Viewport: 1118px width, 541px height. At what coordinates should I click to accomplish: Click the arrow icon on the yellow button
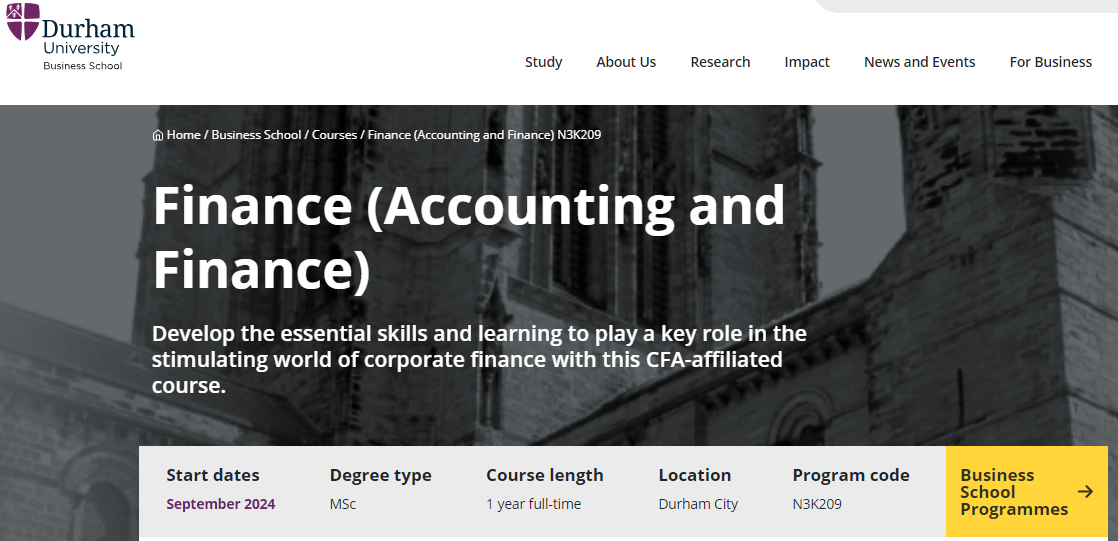coord(1085,491)
